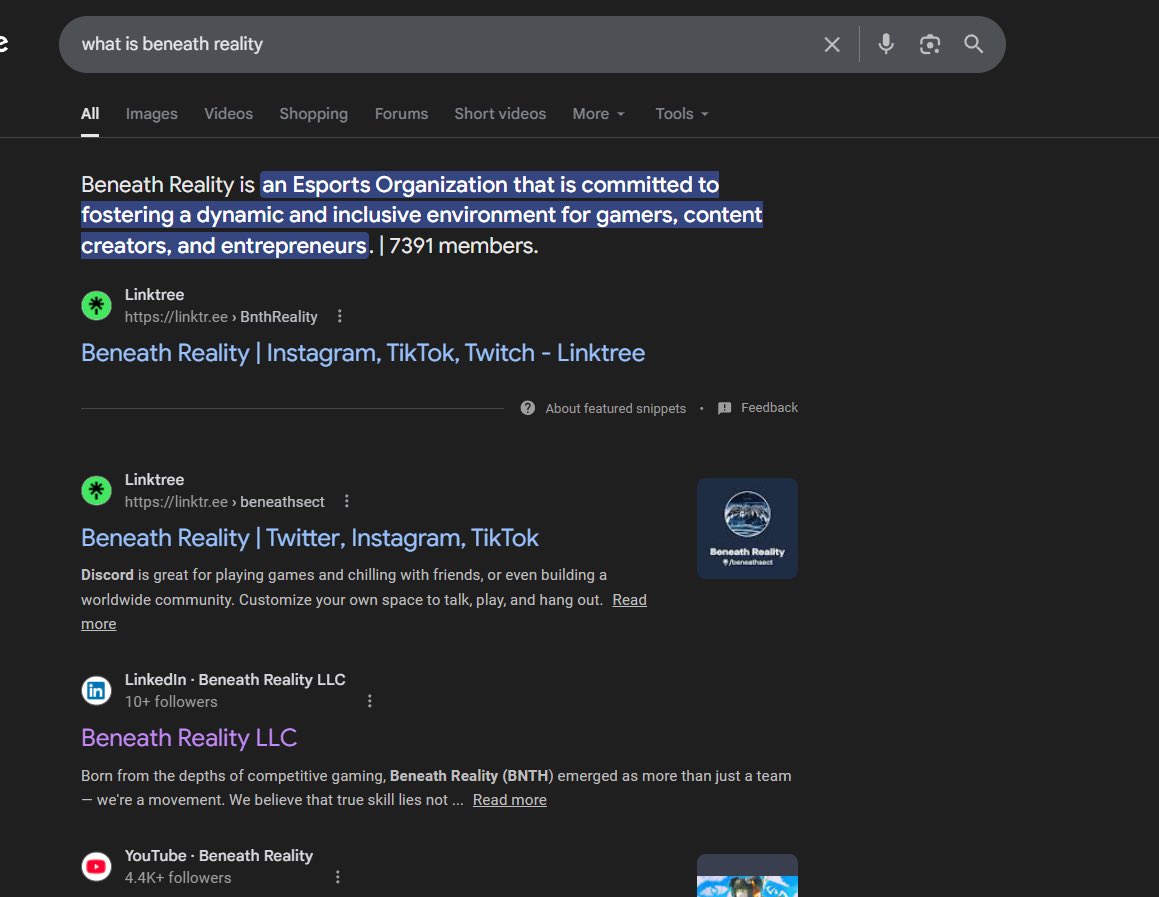Click the '7391 members.' text
Screen dimensions: 1159x897
point(463,245)
